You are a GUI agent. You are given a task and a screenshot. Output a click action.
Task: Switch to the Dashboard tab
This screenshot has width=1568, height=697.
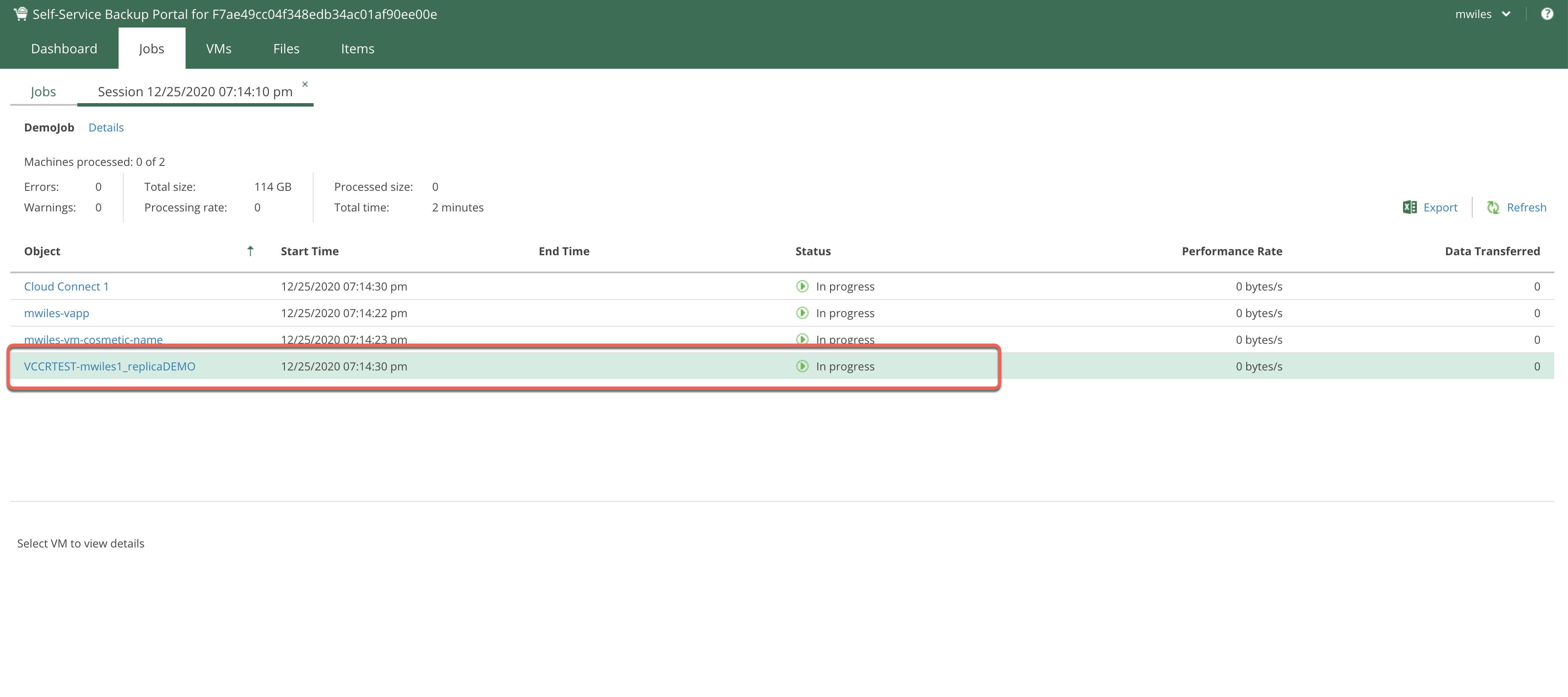tap(64, 49)
